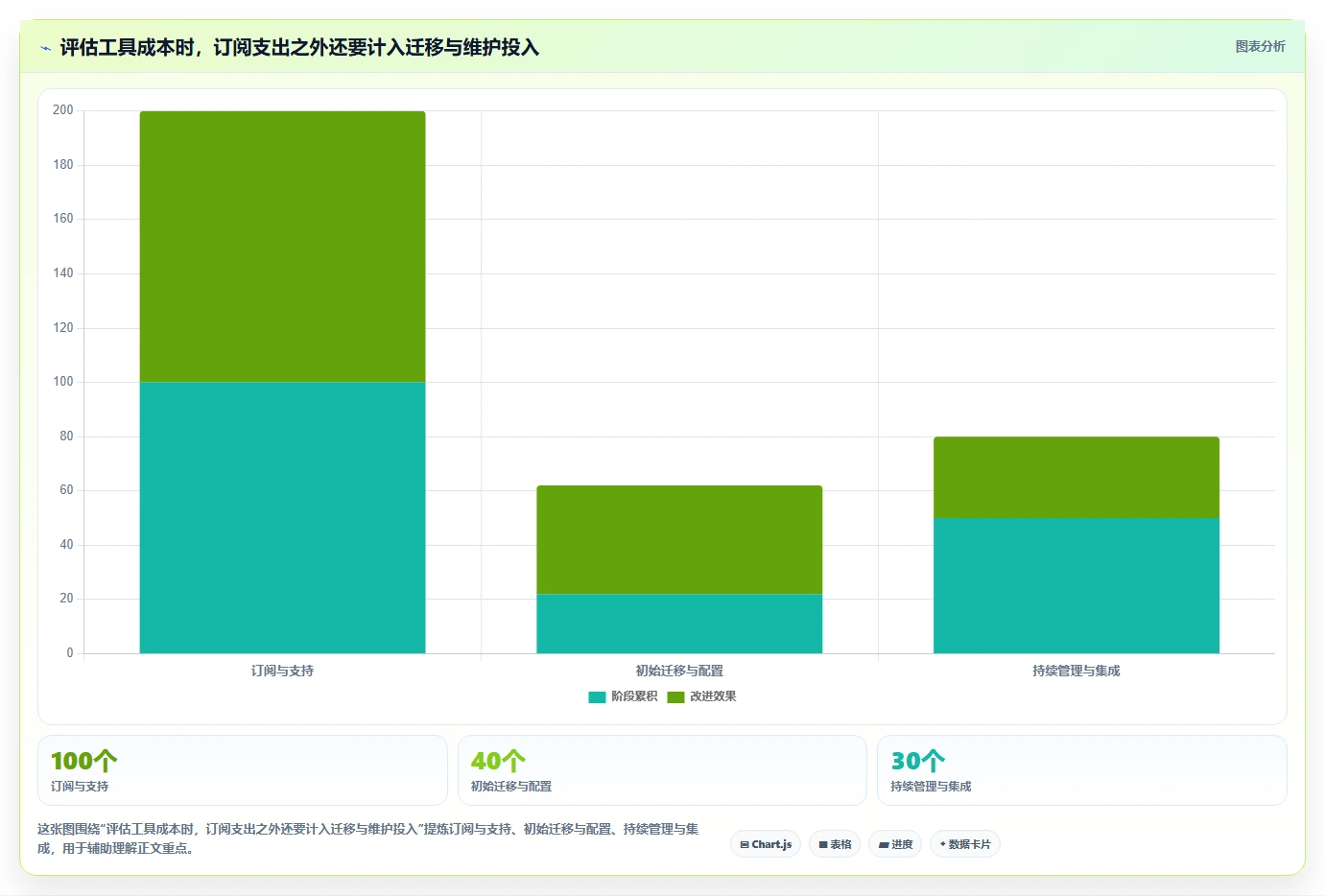Screen dimensions: 1325x896
Task: Open the 100个 订阅与支持 data card
Action: point(243,770)
